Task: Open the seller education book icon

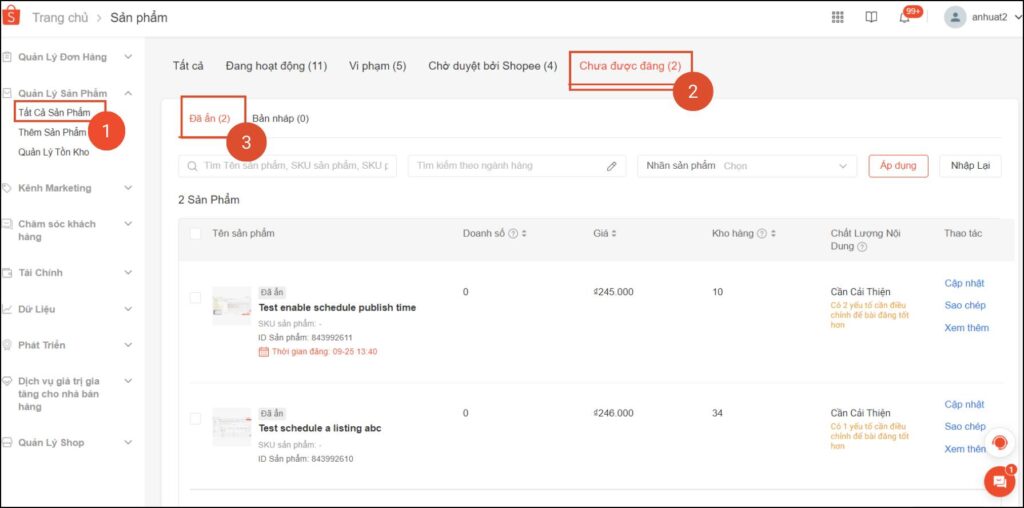Action: point(871,17)
